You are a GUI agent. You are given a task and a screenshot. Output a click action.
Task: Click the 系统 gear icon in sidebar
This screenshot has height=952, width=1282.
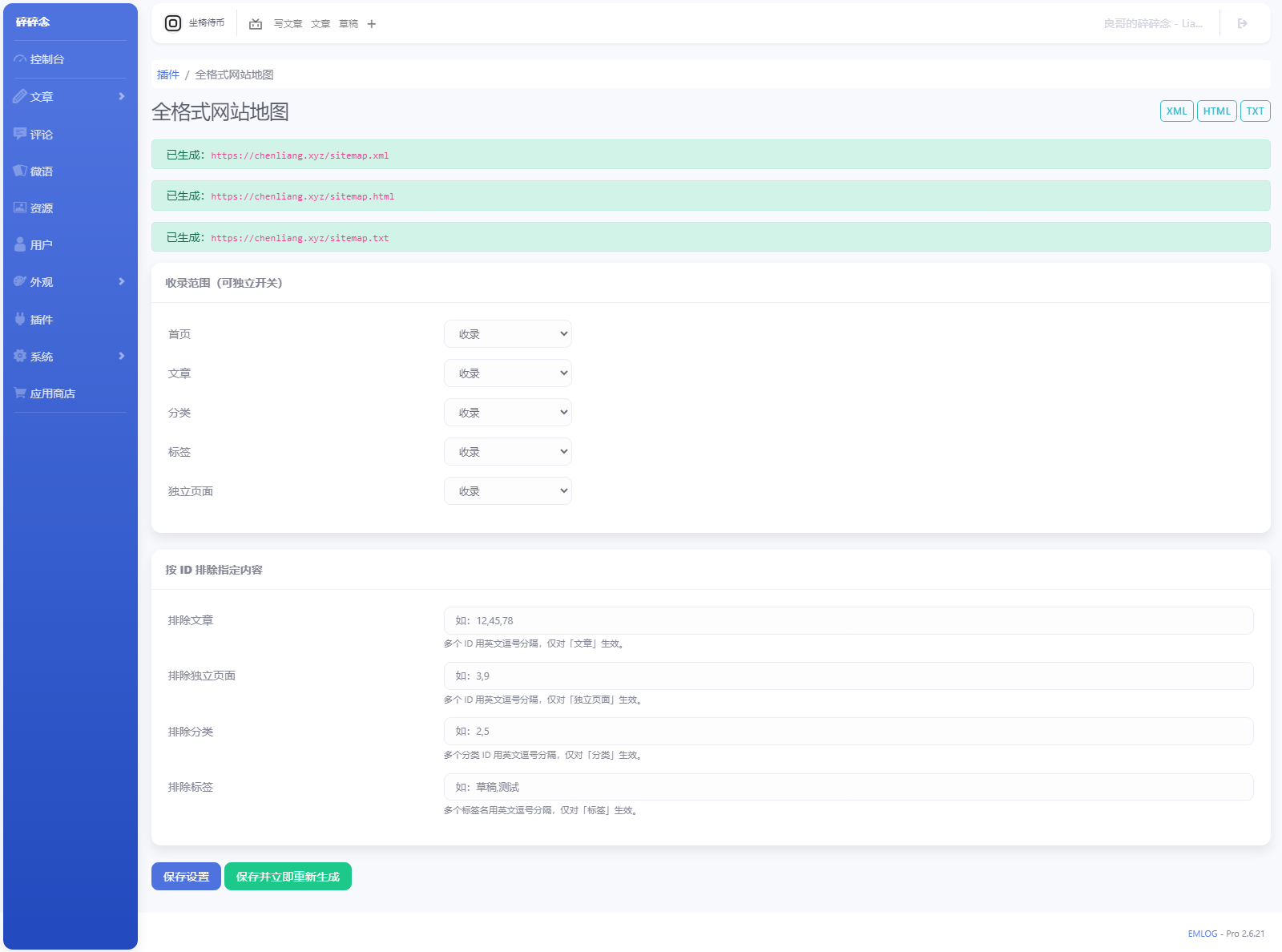point(20,356)
